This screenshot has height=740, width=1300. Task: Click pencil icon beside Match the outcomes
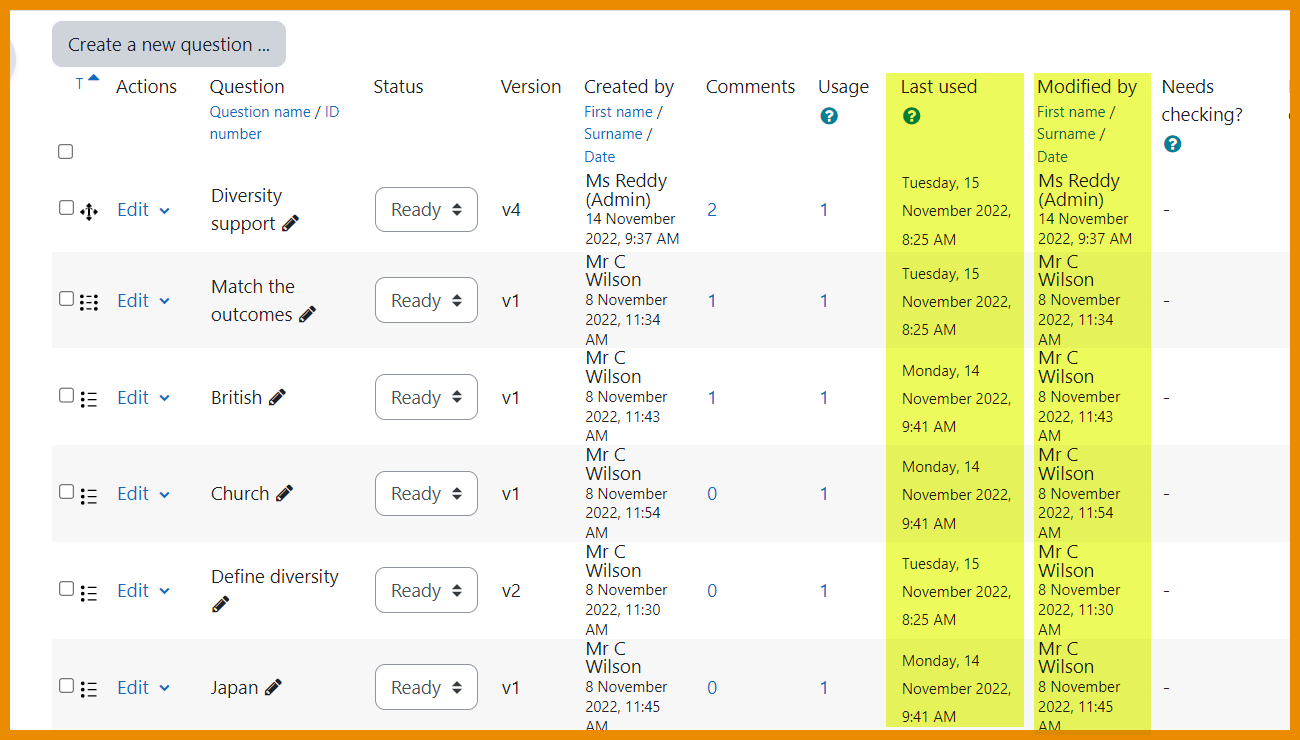[307, 314]
